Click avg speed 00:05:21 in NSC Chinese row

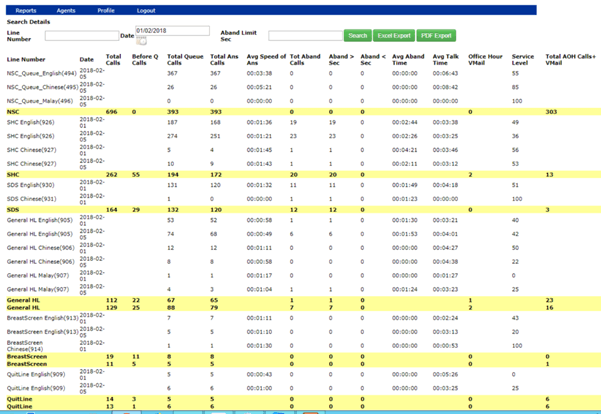(259, 87)
